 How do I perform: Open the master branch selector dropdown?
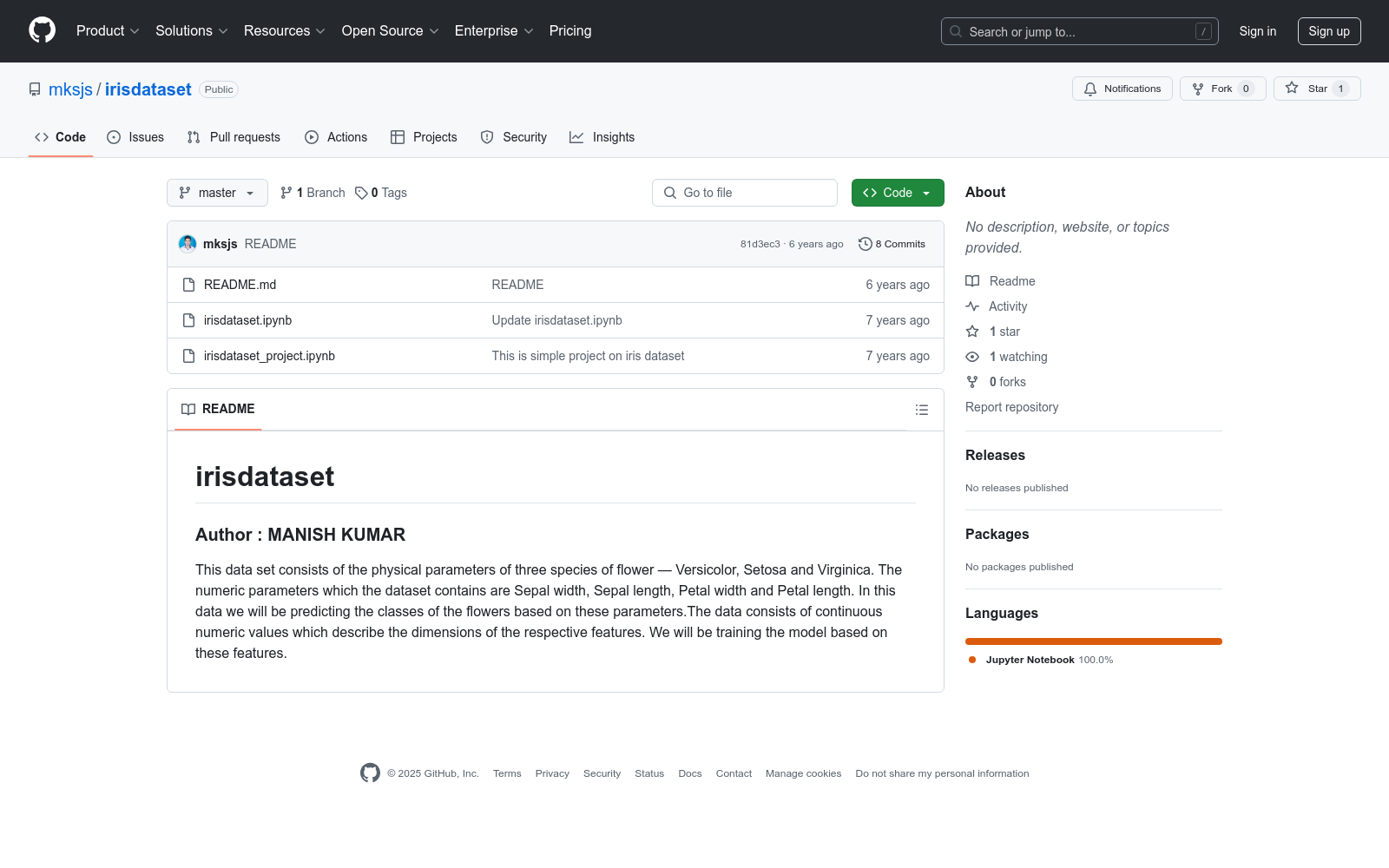click(217, 193)
